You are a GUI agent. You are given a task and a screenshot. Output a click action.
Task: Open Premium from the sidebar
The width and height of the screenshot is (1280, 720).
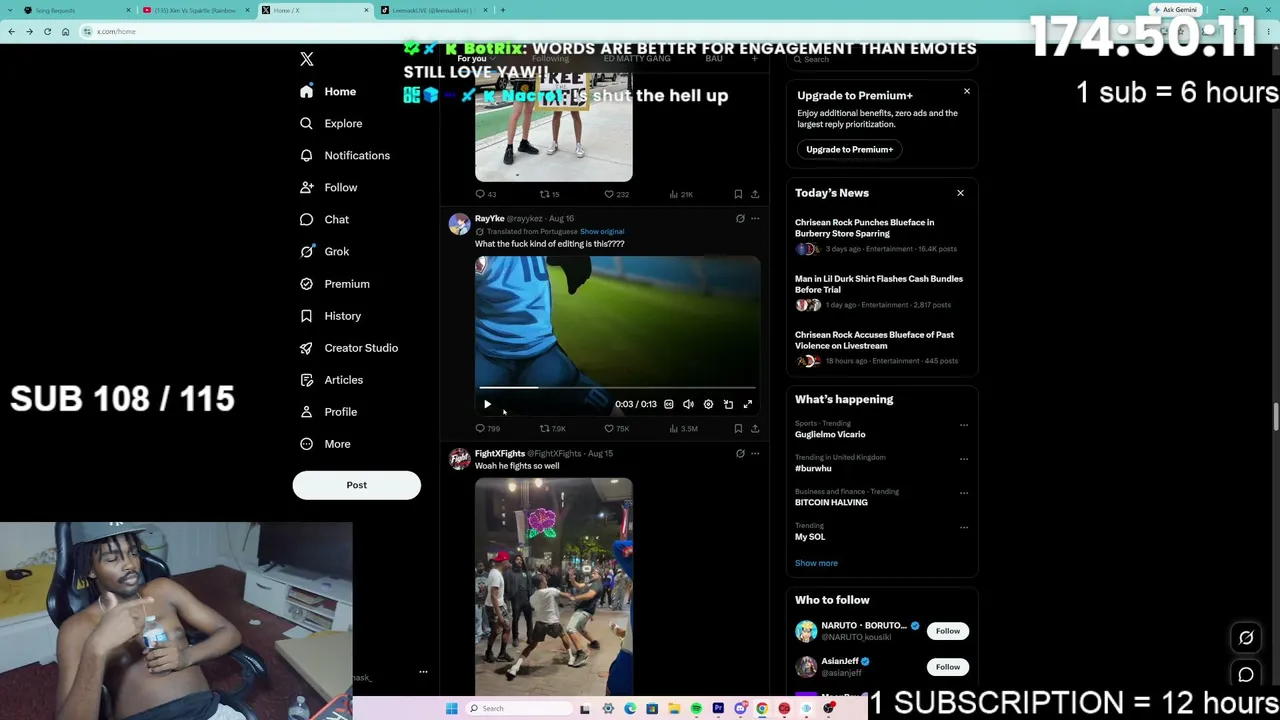334,284
